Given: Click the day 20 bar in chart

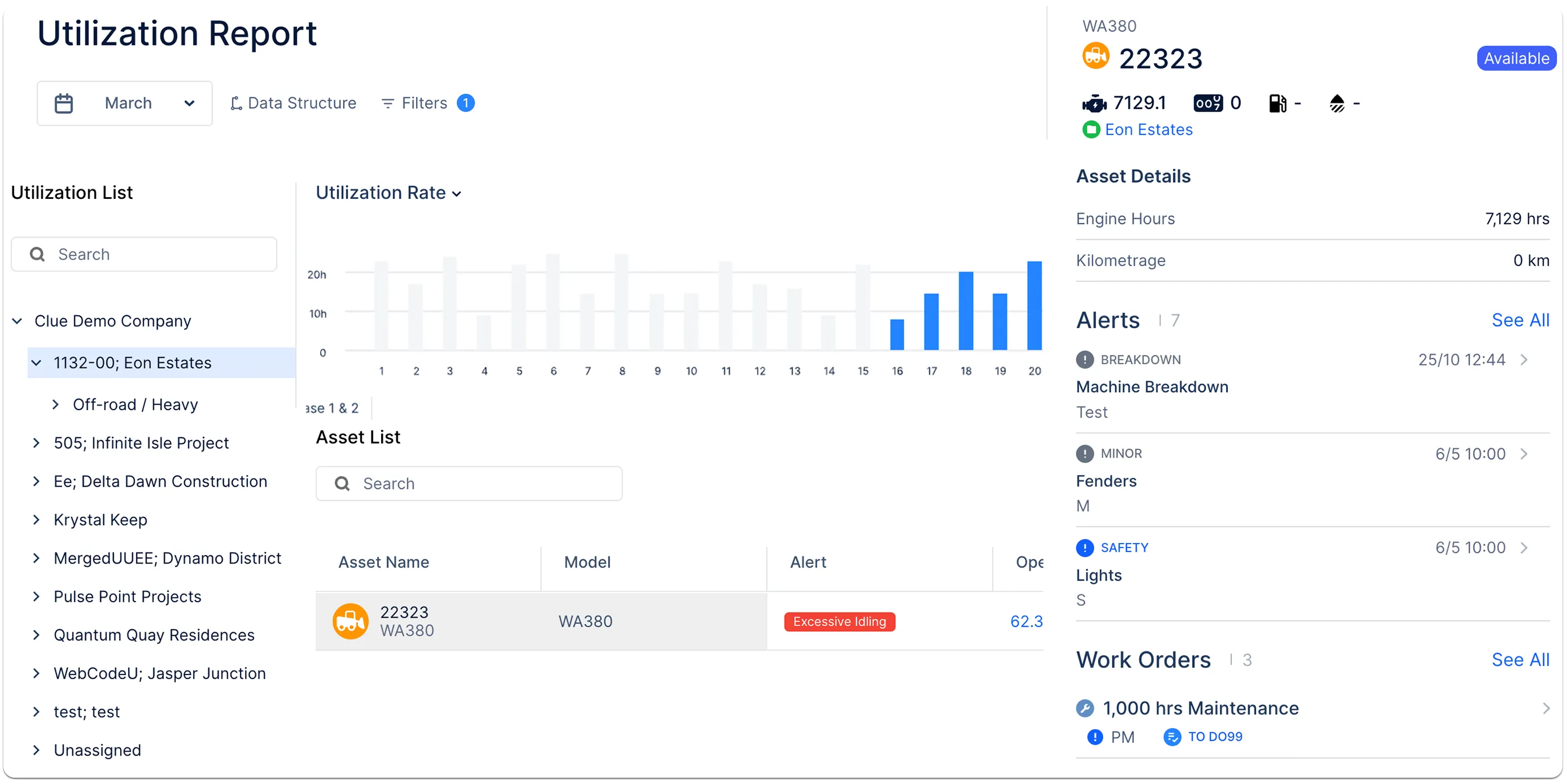Looking at the screenshot, I should click(x=1034, y=306).
